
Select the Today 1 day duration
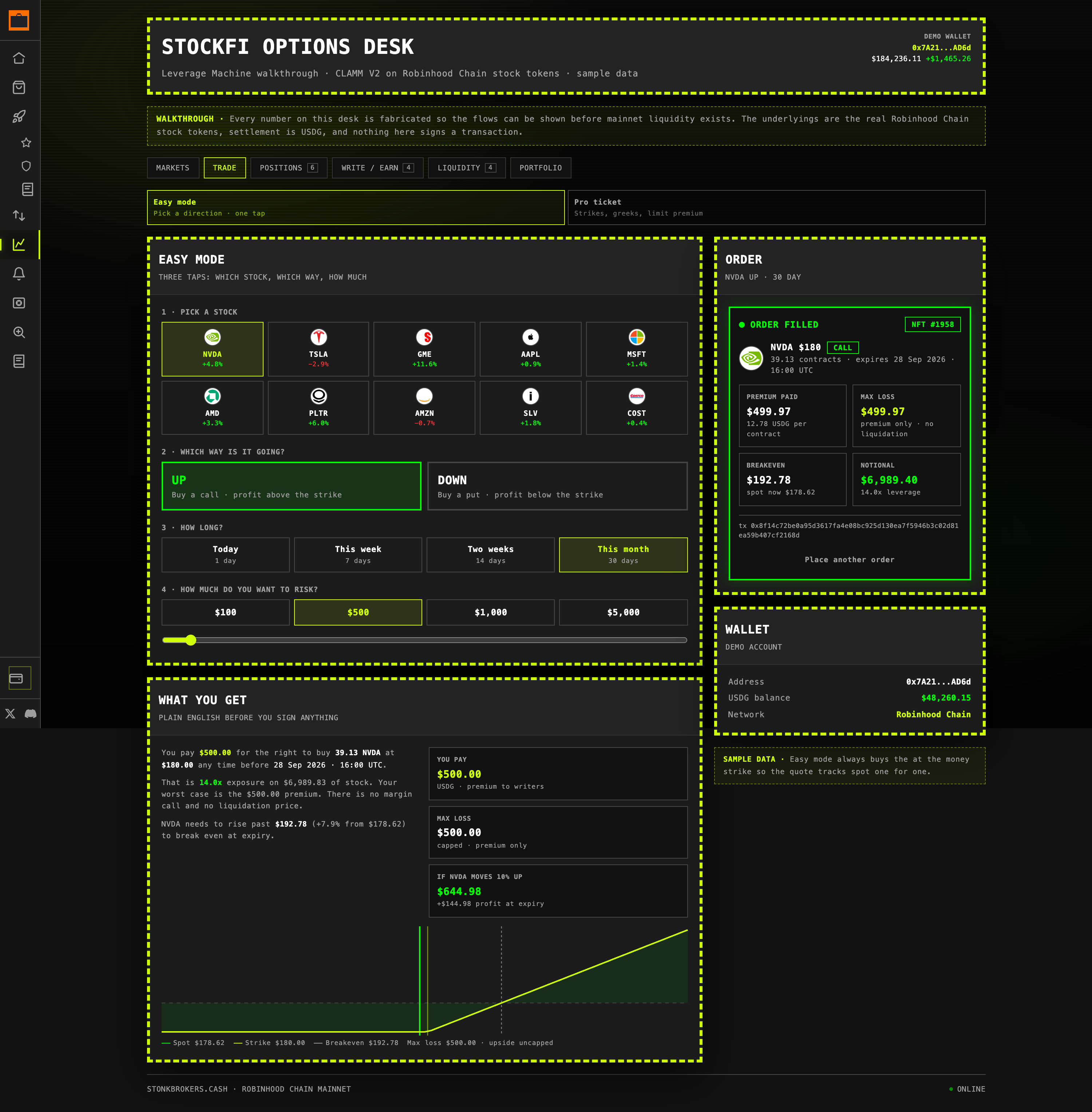coord(225,555)
